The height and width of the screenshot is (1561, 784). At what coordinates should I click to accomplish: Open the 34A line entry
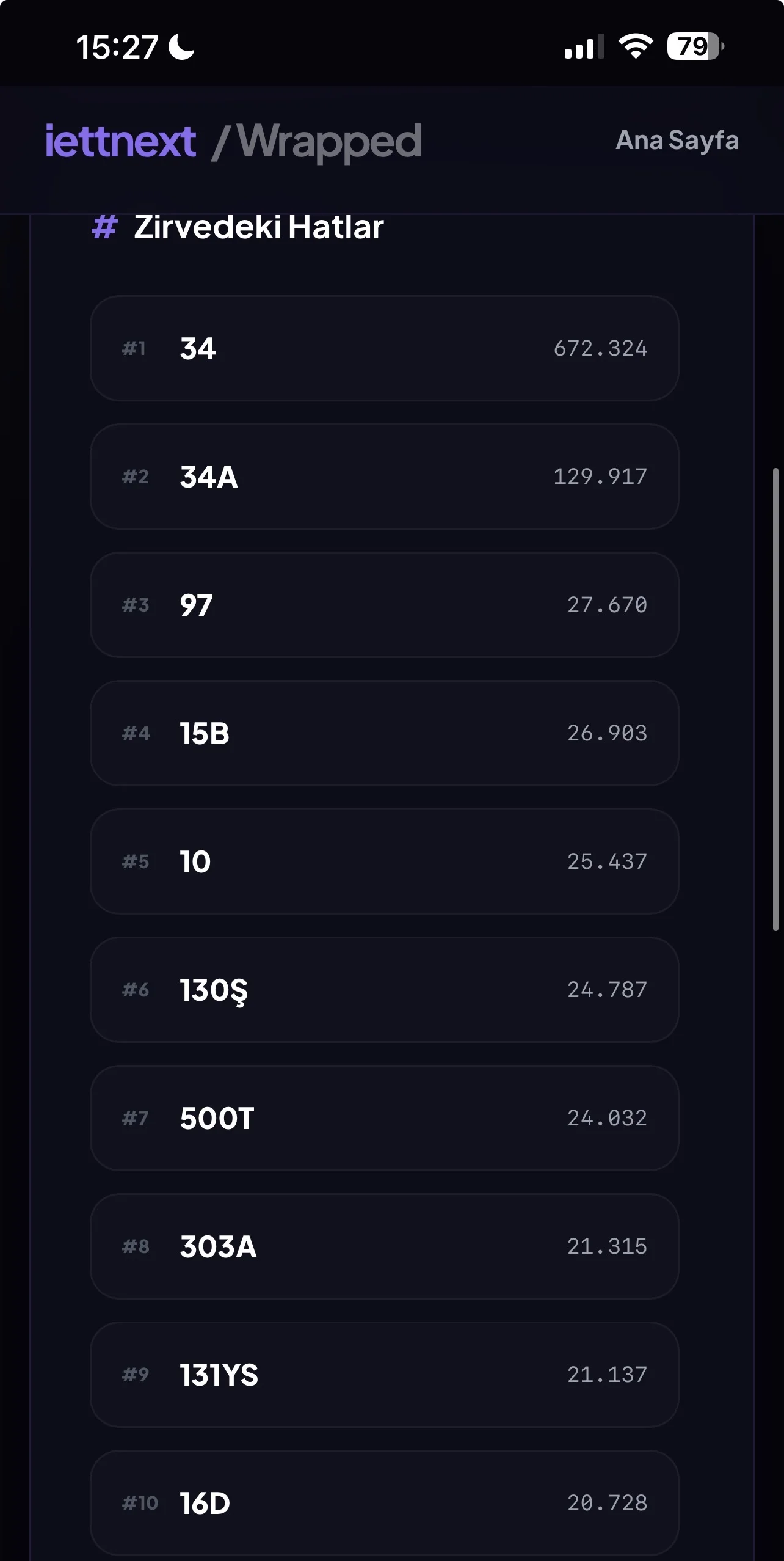[x=384, y=477]
